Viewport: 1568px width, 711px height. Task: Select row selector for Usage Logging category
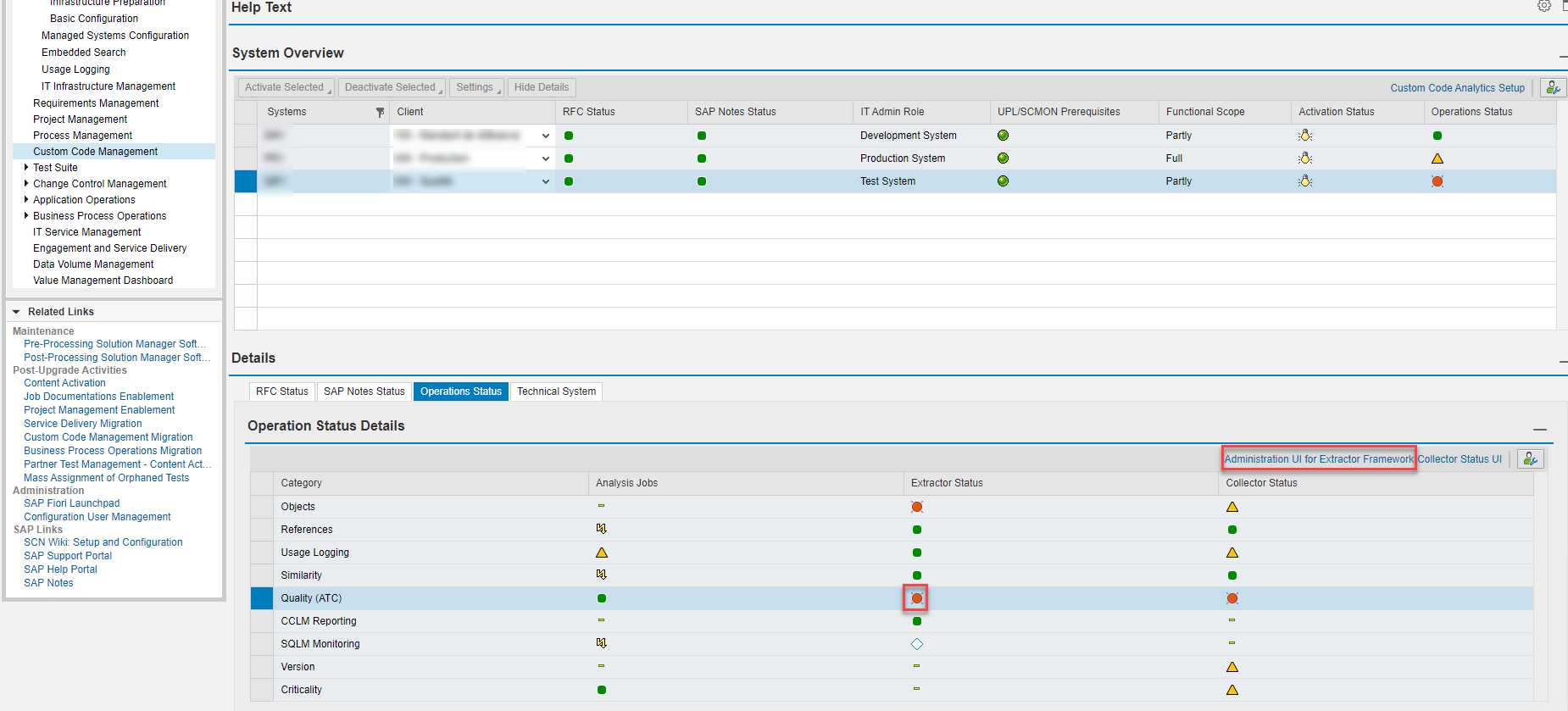click(262, 553)
